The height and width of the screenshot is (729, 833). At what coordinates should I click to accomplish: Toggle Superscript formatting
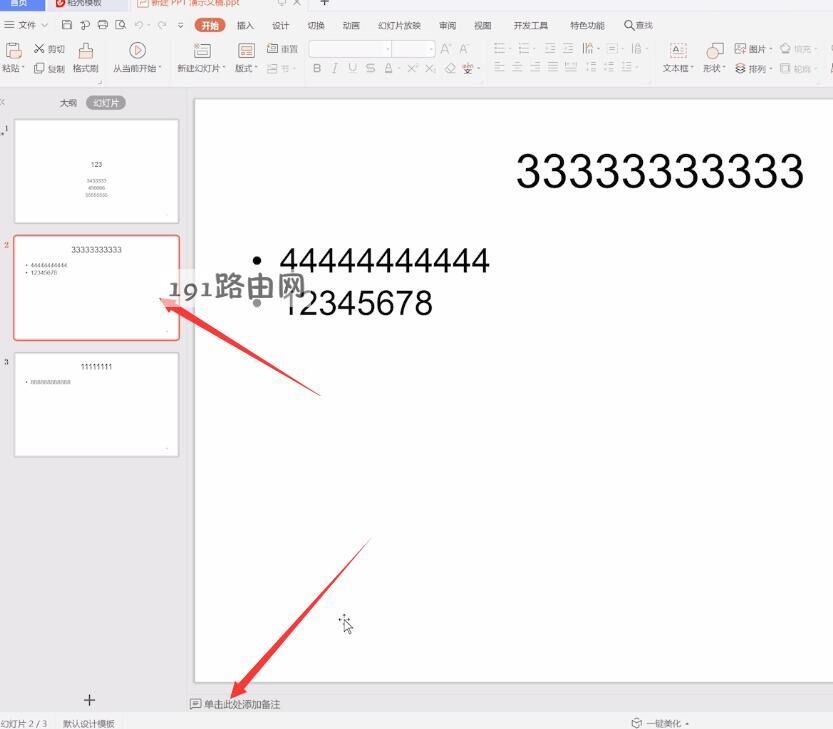412,68
